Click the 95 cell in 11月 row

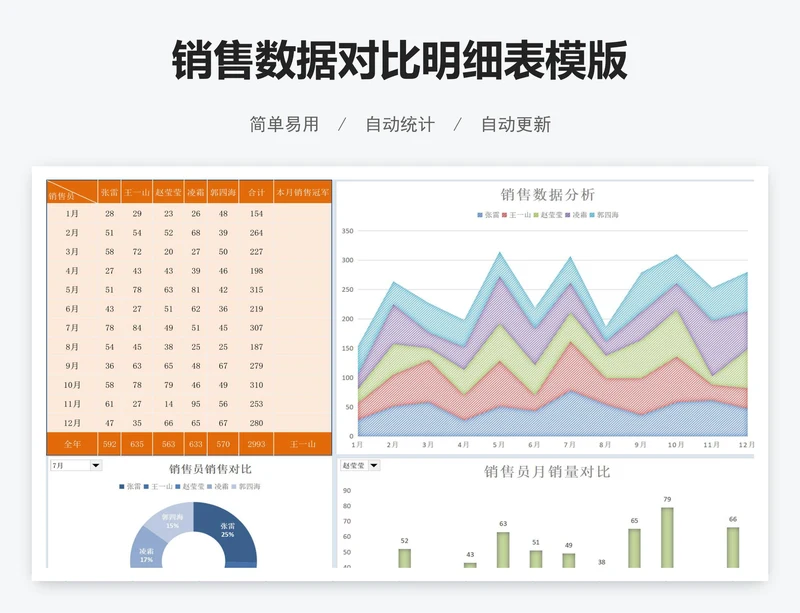click(x=195, y=404)
